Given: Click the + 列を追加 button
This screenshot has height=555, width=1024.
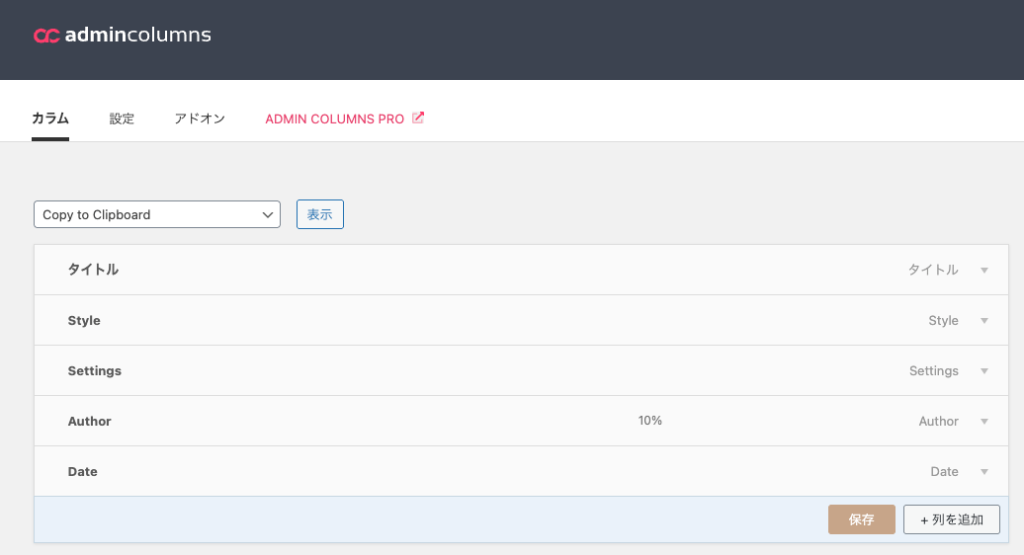Looking at the screenshot, I should point(951,520).
